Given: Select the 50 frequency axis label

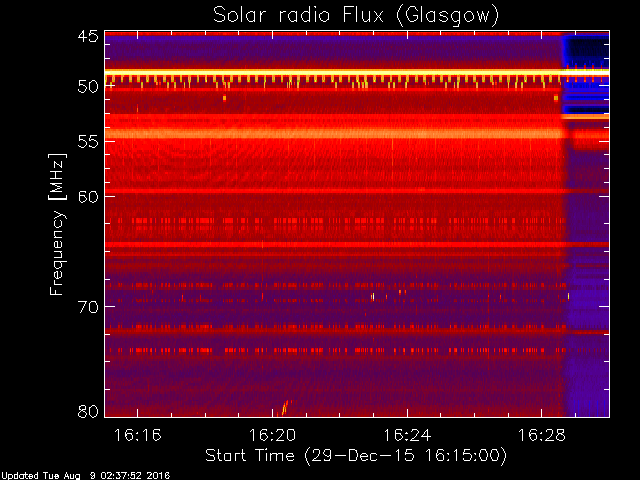Looking at the screenshot, I should pos(88,87).
